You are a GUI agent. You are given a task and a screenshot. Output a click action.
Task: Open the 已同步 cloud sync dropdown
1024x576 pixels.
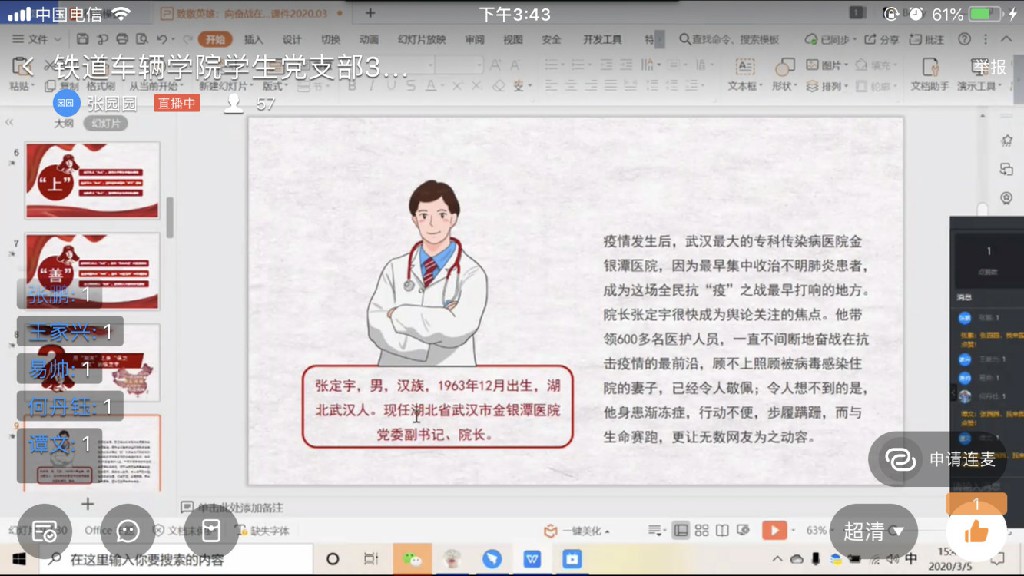pos(830,39)
